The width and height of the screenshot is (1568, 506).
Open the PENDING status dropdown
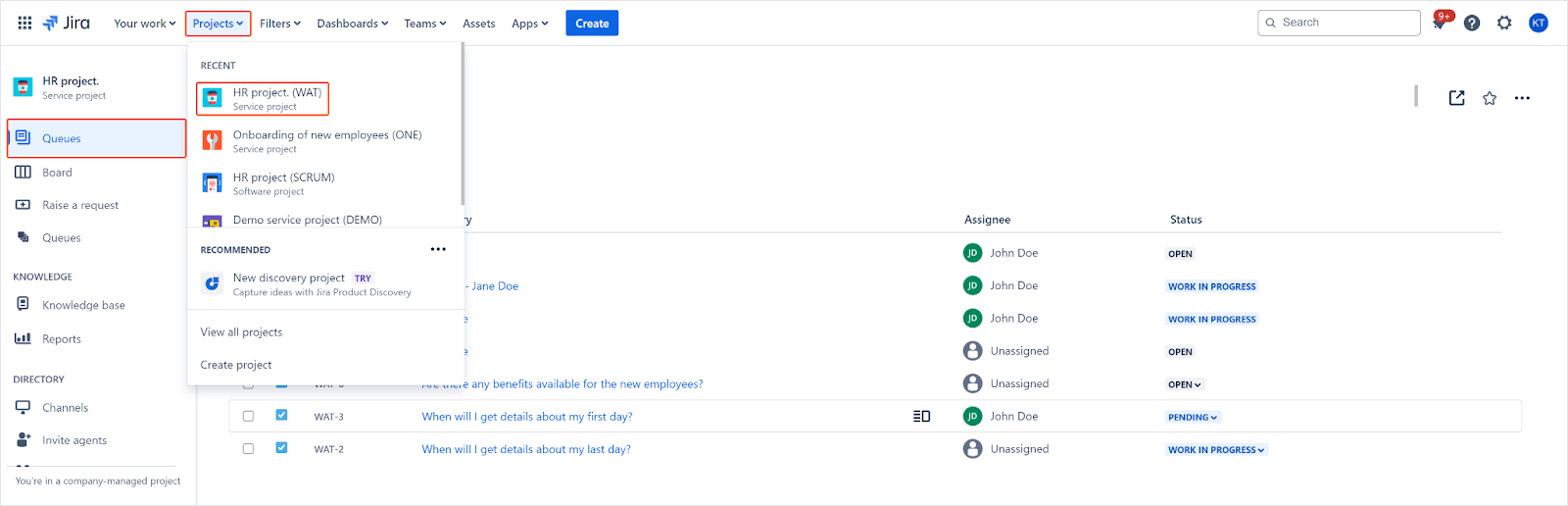point(1193,417)
